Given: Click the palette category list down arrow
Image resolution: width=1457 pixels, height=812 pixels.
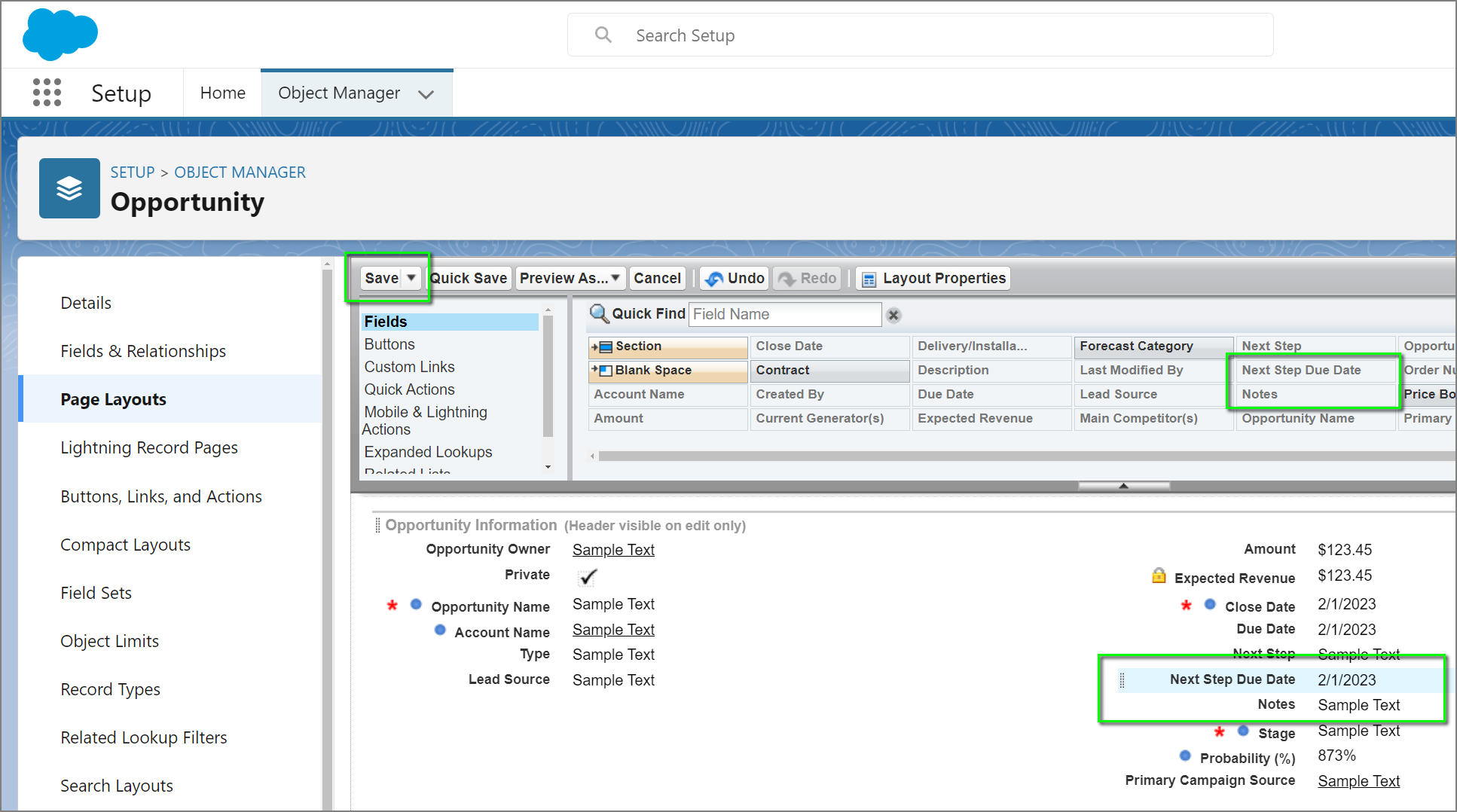Looking at the screenshot, I should point(548,467).
